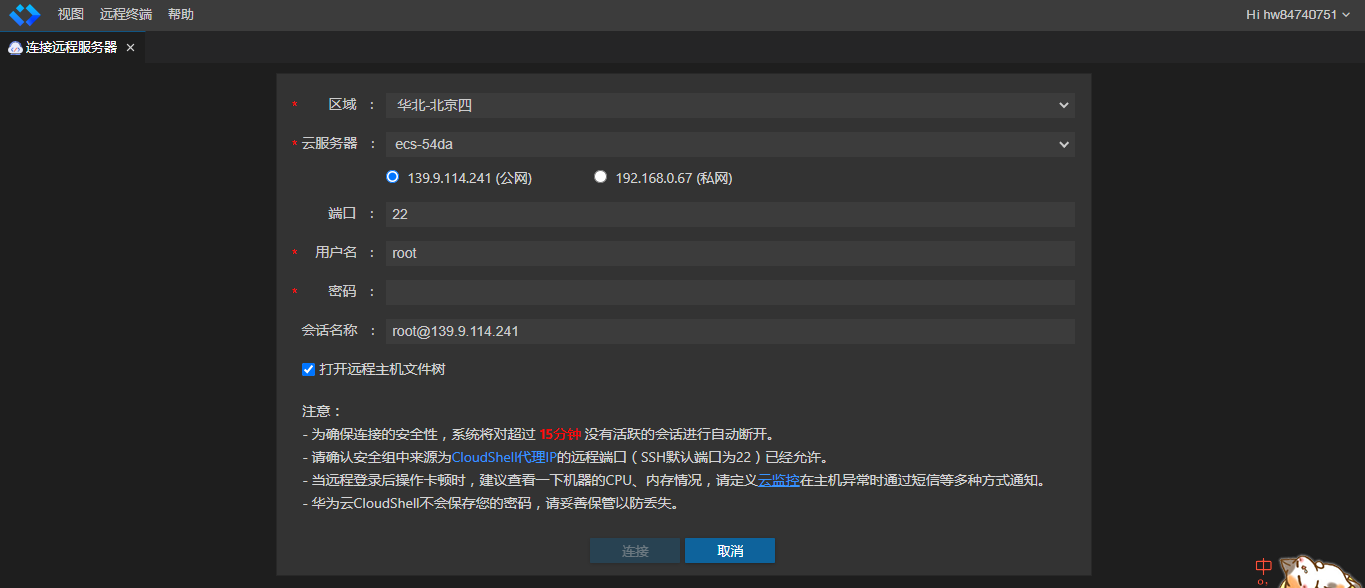Focus the empty 密码 password field
Viewport: 1365px width, 588px height.
[x=730, y=292]
